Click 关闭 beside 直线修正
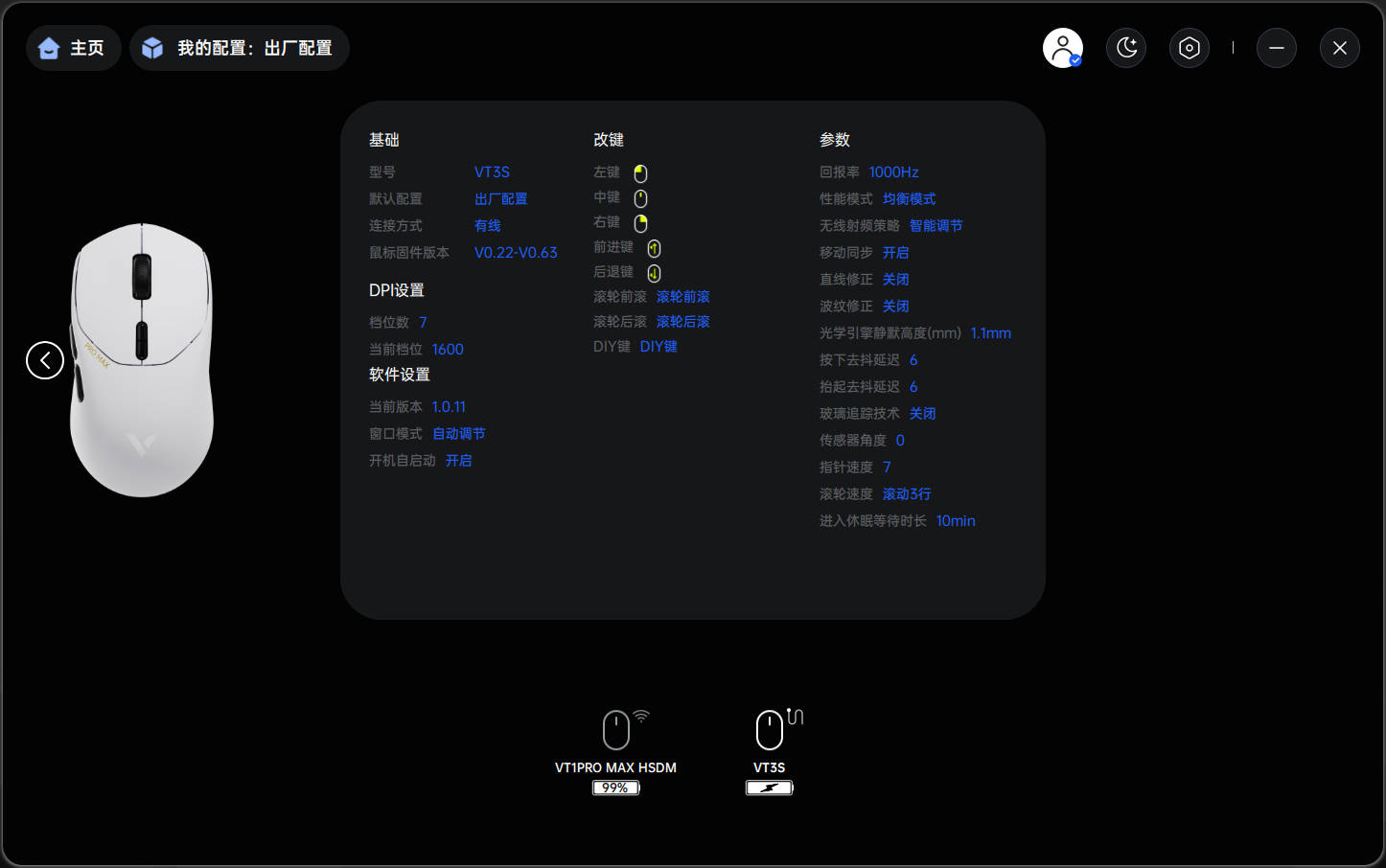This screenshot has height=868, width=1386. click(896, 280)
